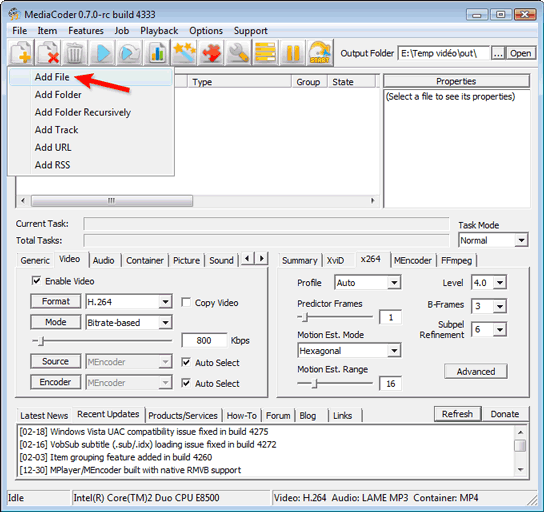Open the Level dropdown showing 4.0
Image resolution: width=544 pixels, height=512 pixels.
(488, 283)
